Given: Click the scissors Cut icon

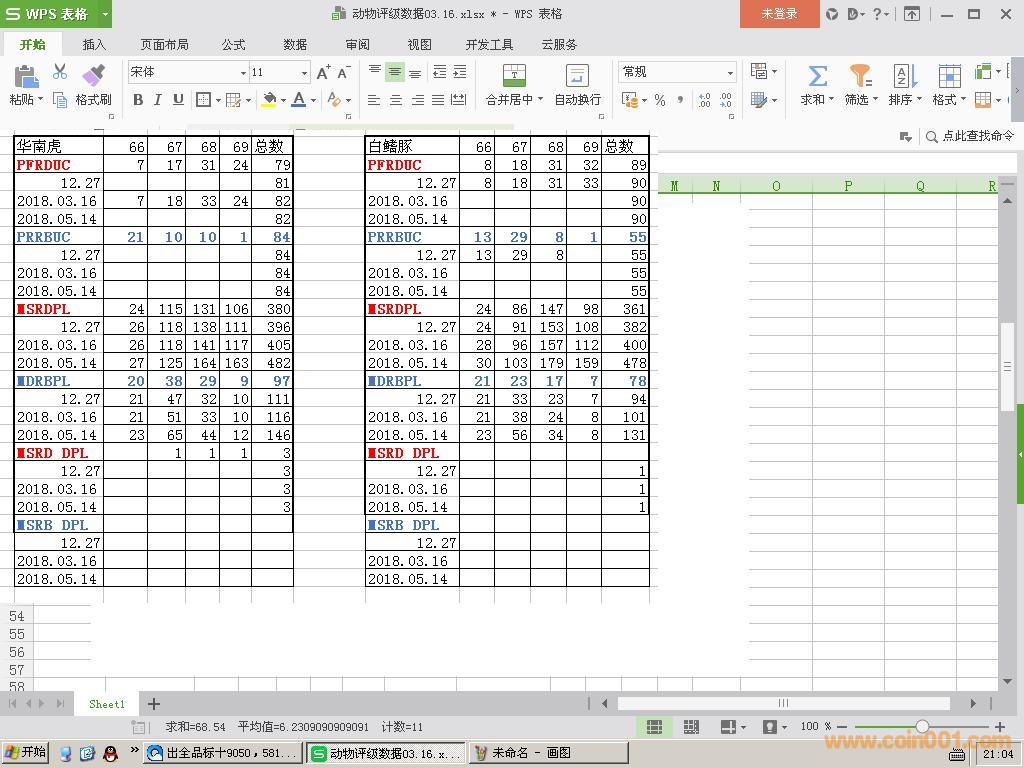Looking at the screenshot, I should point(60,72).
